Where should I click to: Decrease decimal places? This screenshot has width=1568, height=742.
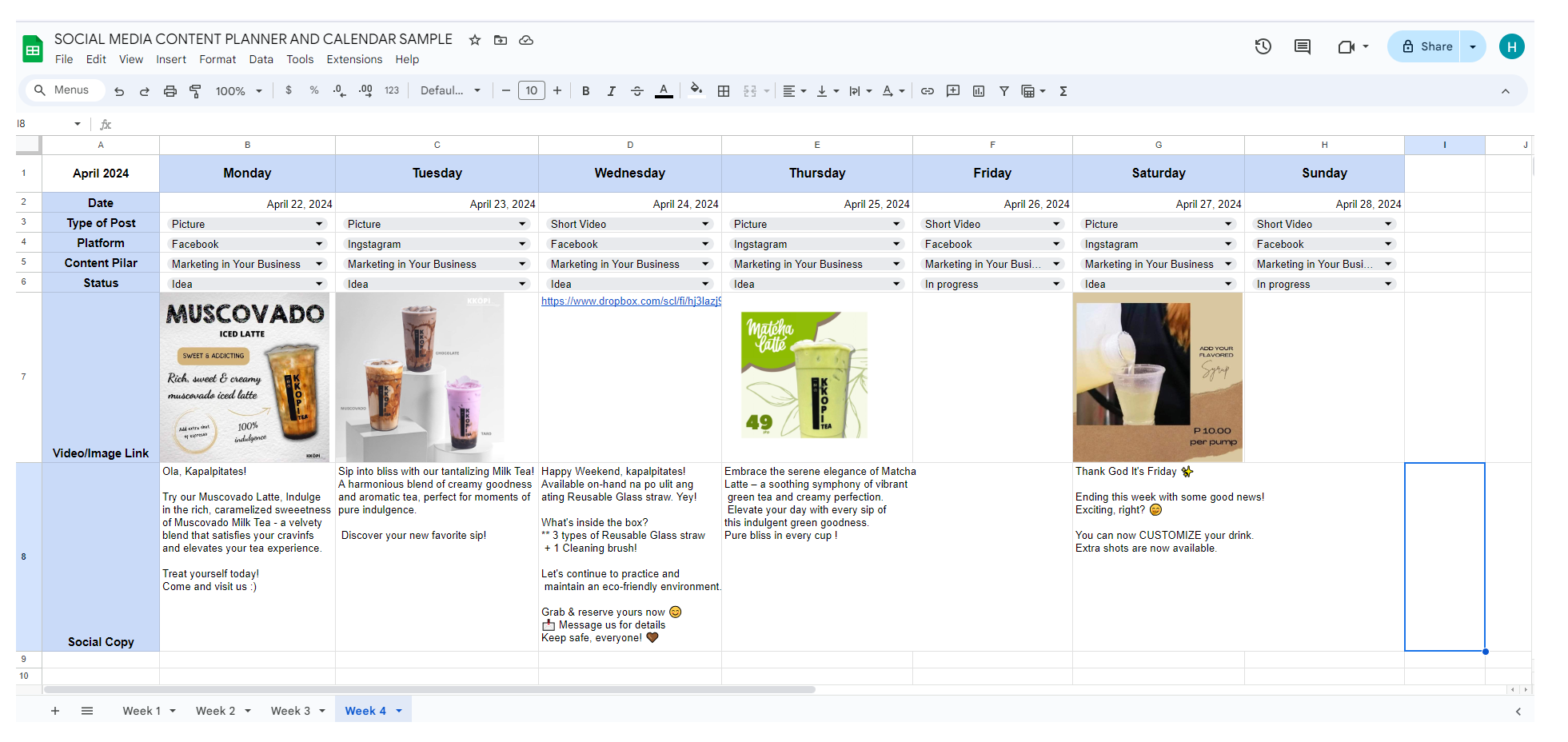coord(340,90)
